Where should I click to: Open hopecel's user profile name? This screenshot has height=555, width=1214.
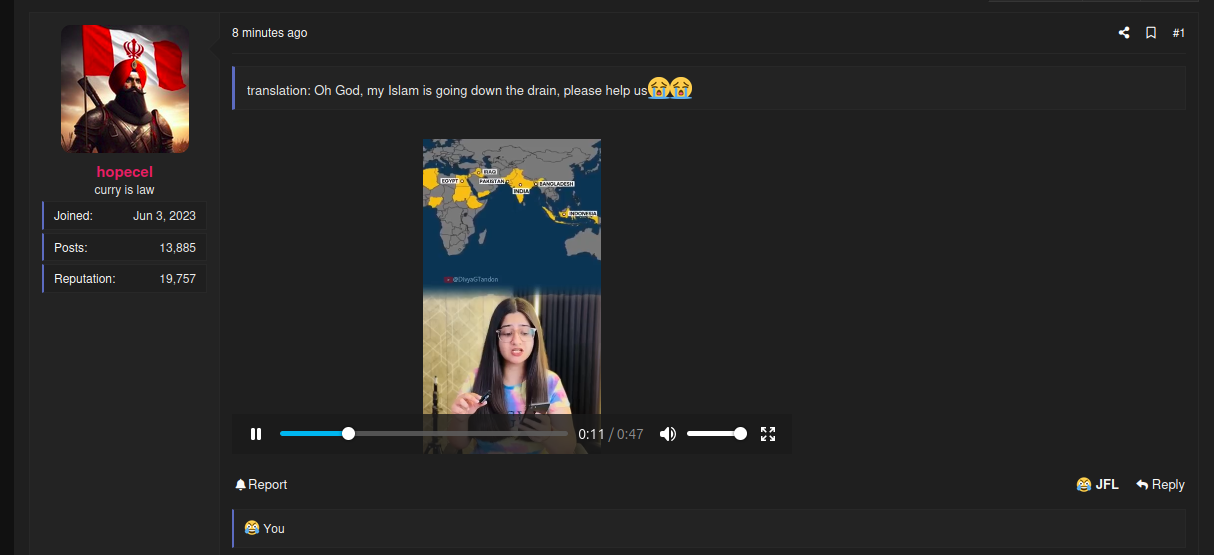[124, 172]
